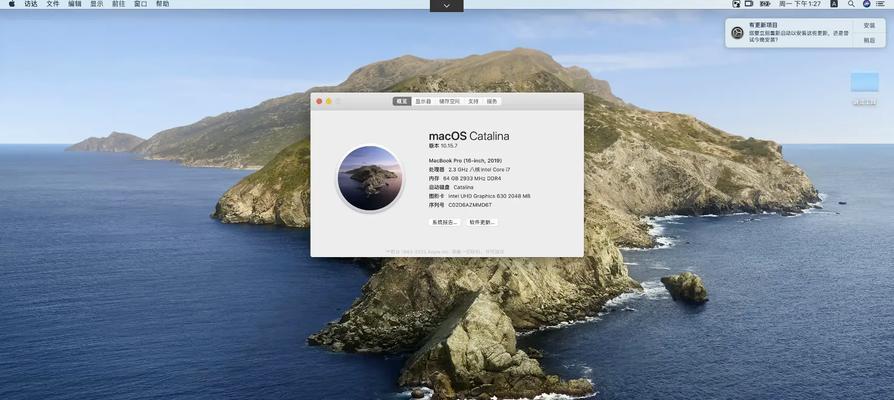Click the macOS Catalina round logo image

370,178
